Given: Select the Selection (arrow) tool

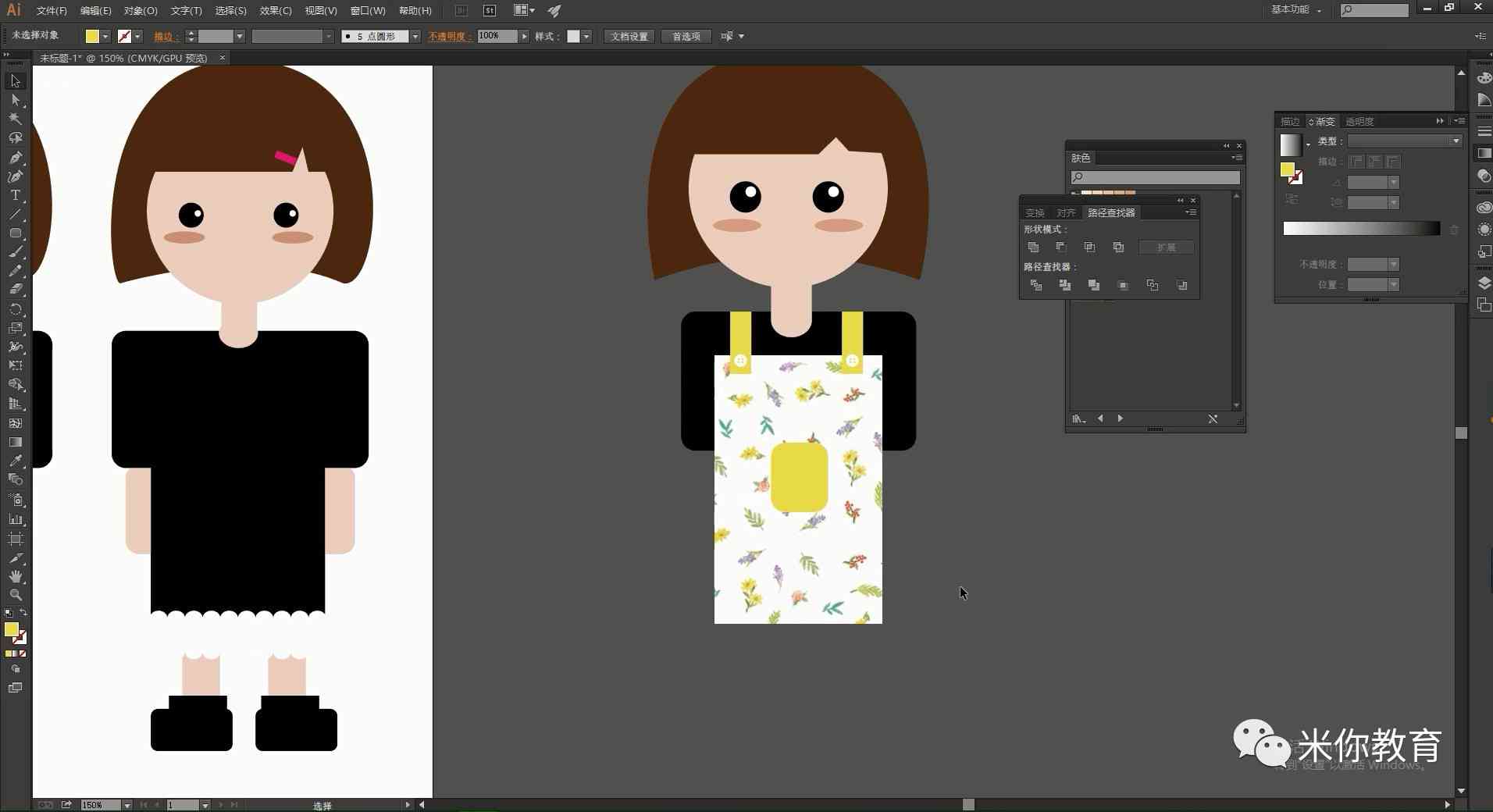Looking at the screenshot, I should [x=15, y=81].
